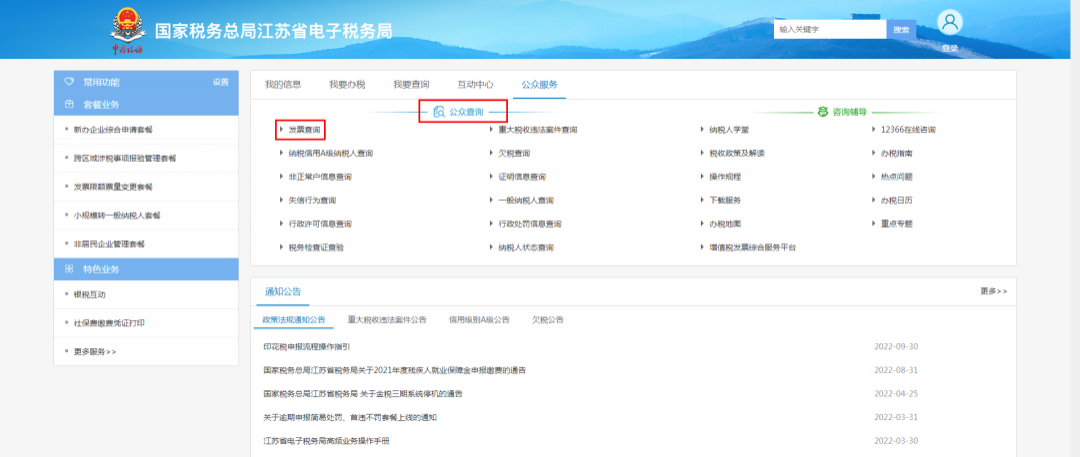Switch to the 我要办税 tab
The height and width of the screenshot is (457, 1080).
(347, 85)
